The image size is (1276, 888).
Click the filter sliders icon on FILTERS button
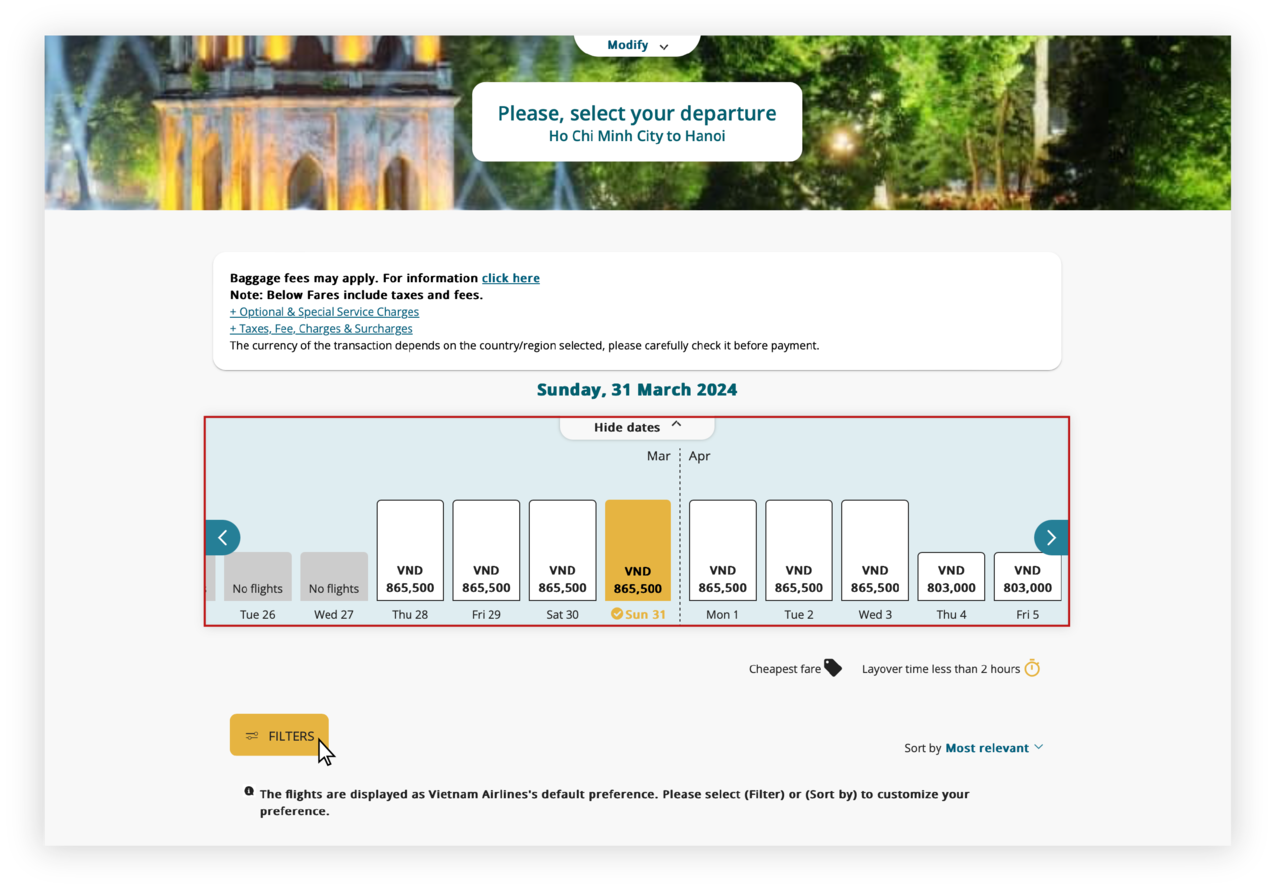pyautogui.click(x=250, y=735)
